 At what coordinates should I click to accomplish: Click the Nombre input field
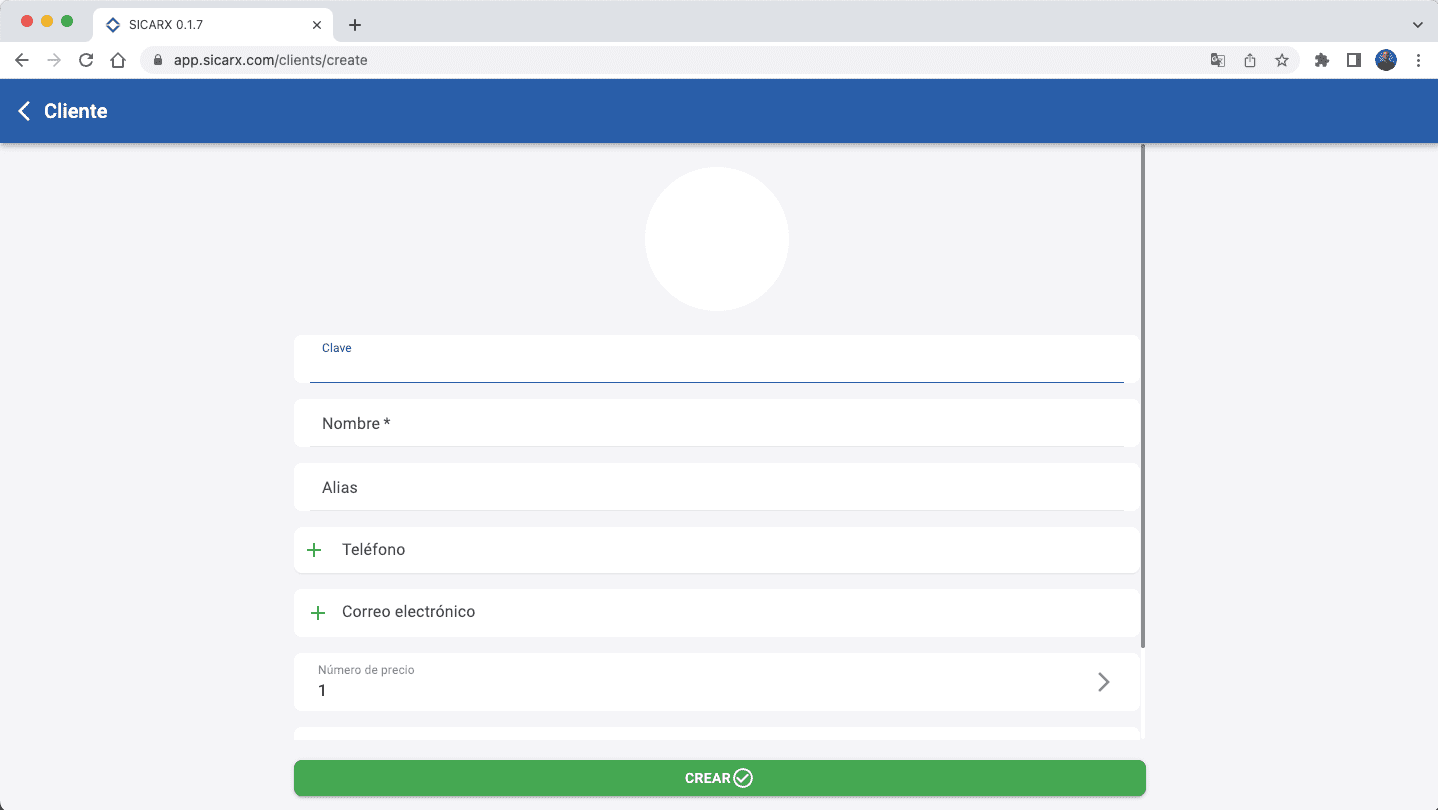point(716,424)
